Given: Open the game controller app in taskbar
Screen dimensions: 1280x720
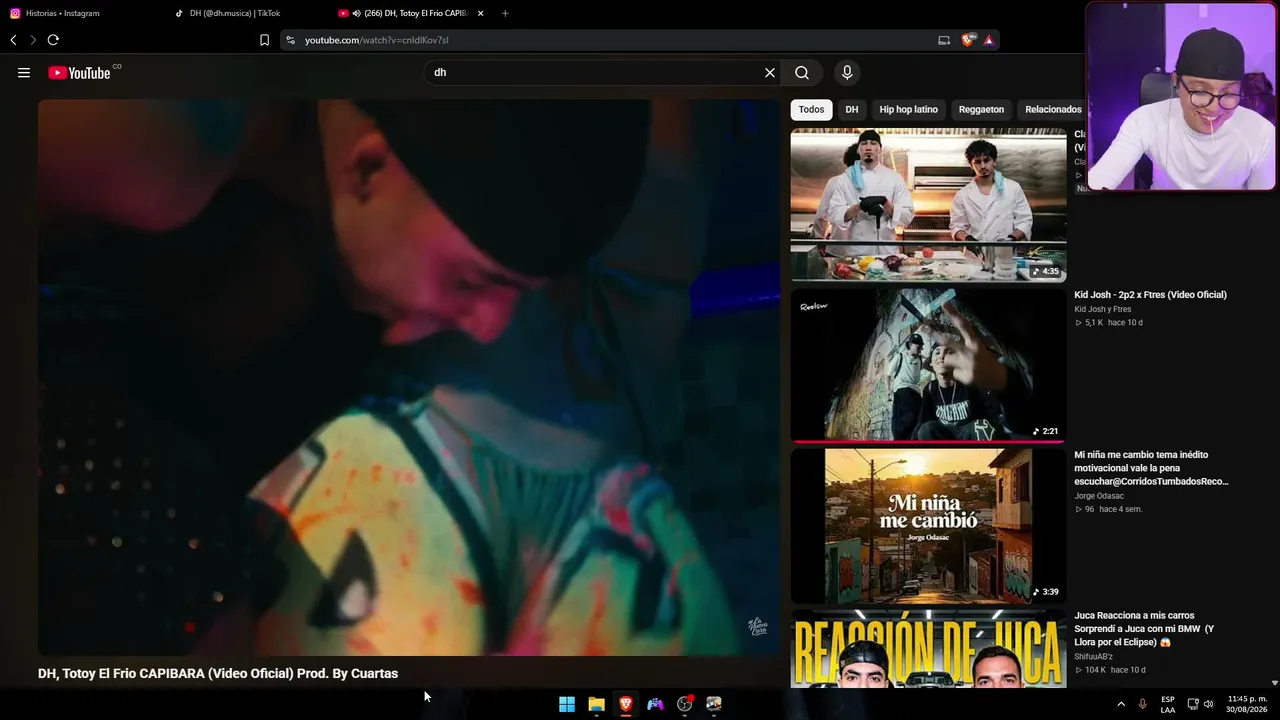Looking at the screenshot, I should point(655,704).
